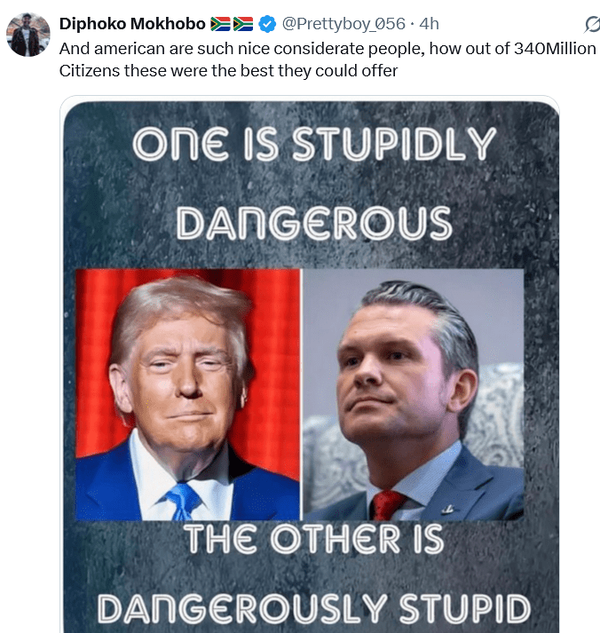The width and height of the screenshot is (600, 633).
Task: Click the left photo with red curtain
Action: point(188,394)
